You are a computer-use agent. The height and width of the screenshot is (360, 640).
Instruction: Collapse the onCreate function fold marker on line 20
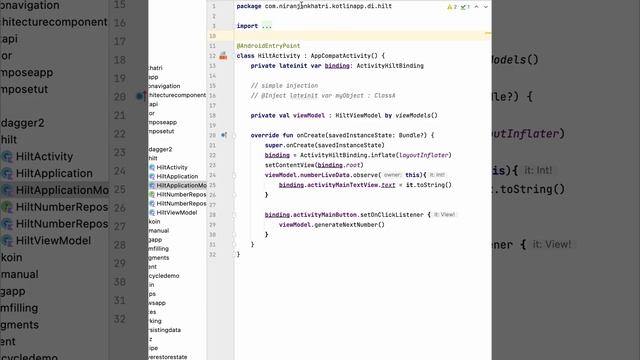[x=234, y=136]
